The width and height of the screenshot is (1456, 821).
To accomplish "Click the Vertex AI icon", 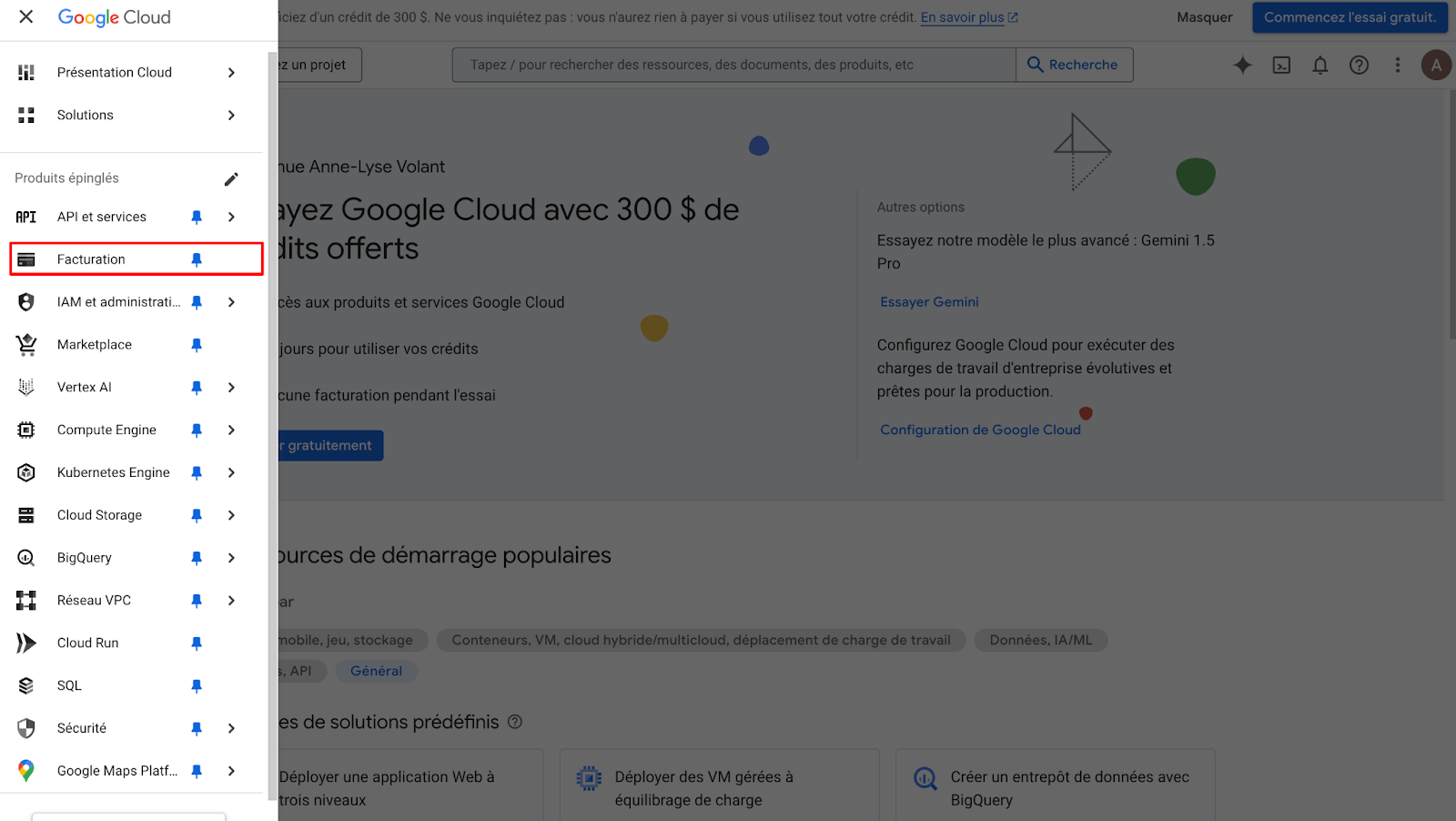I will pos(26,388).
